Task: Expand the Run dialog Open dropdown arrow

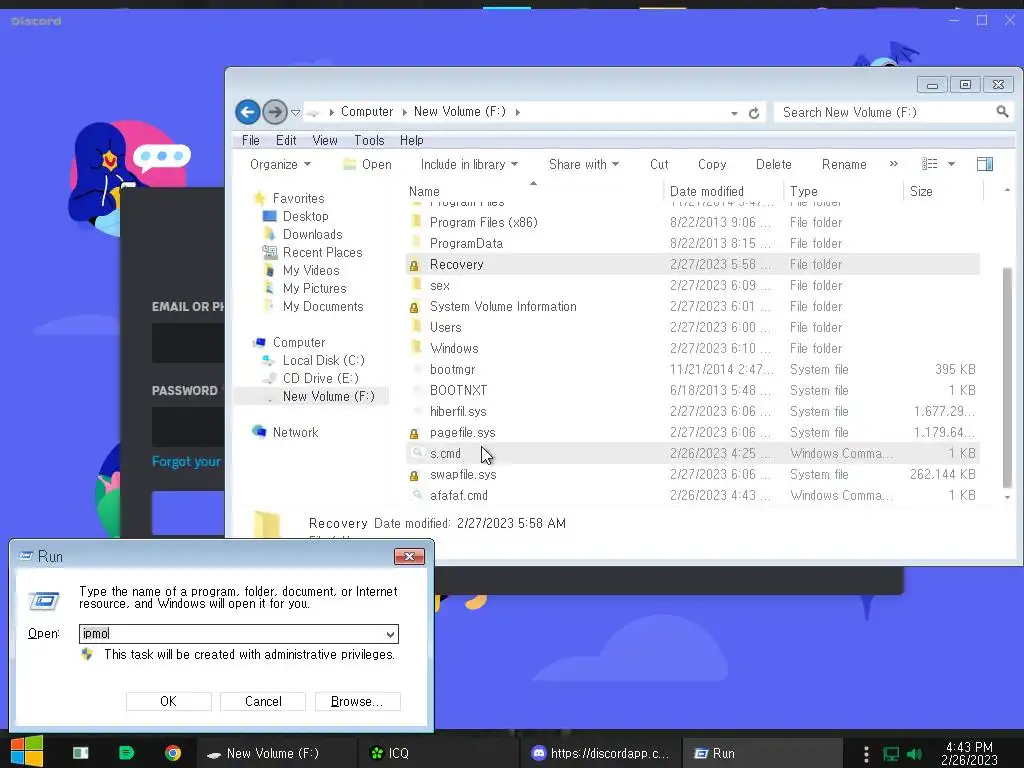Action: (391, 634)
